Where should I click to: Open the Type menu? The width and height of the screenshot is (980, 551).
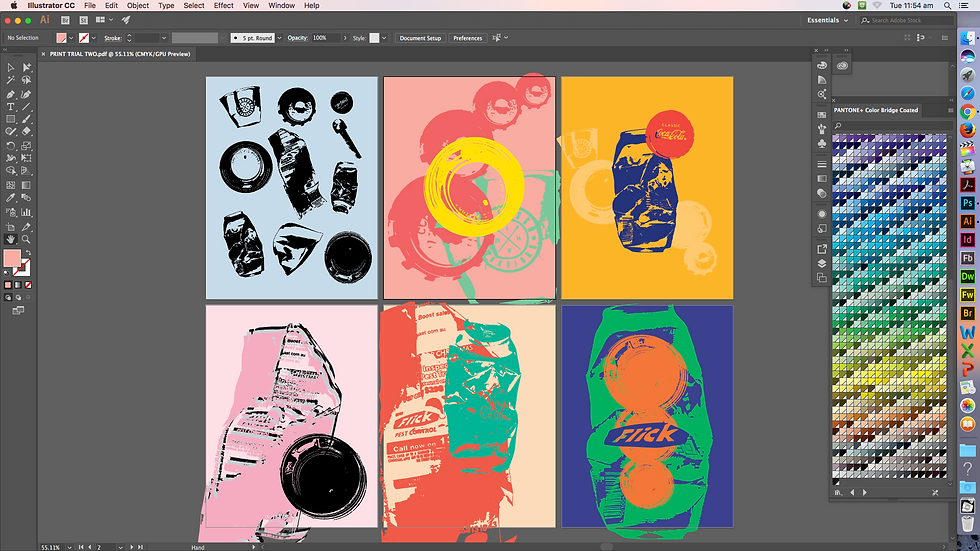click(166, 5)
